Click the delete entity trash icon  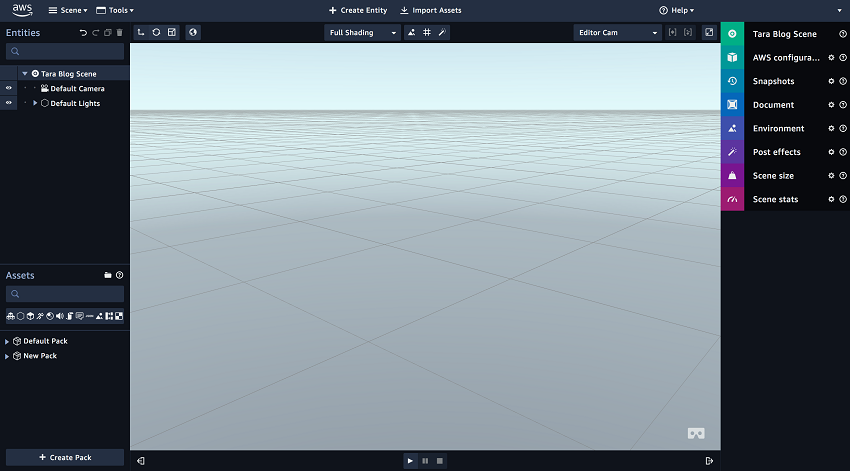click(x=120, y=33)
